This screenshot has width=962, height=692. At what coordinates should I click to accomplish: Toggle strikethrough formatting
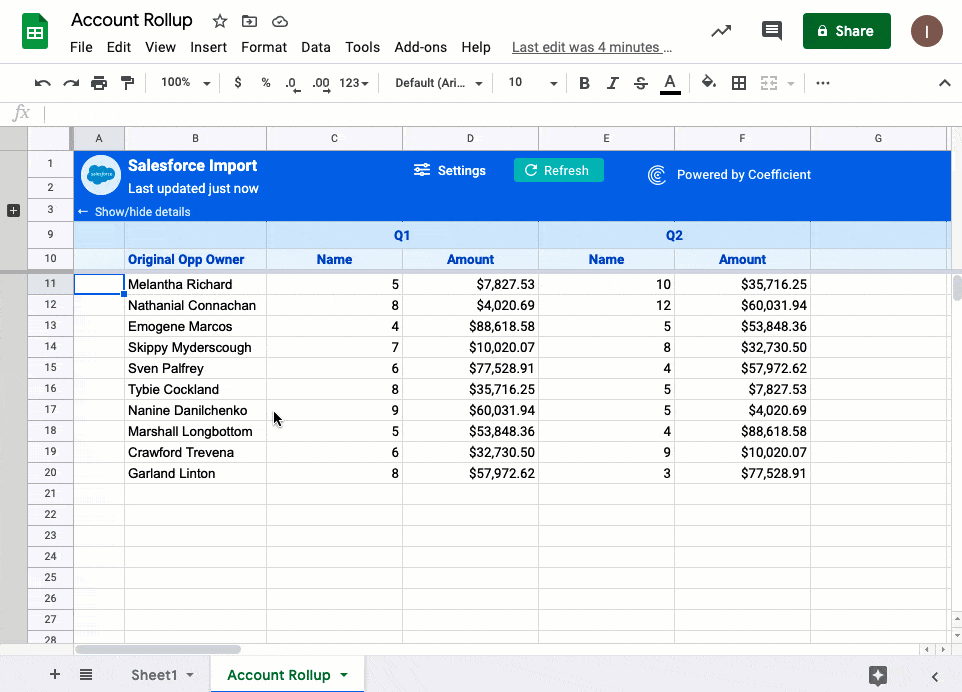click(641, 83)
